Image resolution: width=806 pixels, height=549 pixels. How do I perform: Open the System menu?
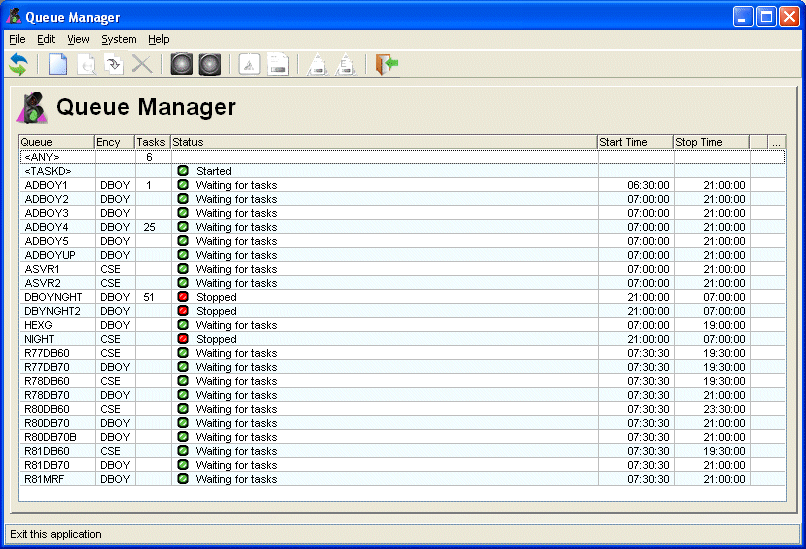(x=119, y=39)
